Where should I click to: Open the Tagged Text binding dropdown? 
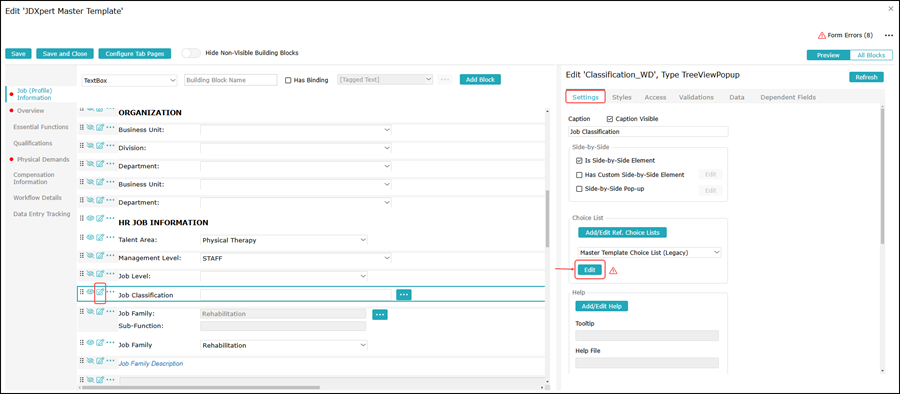pos(385,80)
